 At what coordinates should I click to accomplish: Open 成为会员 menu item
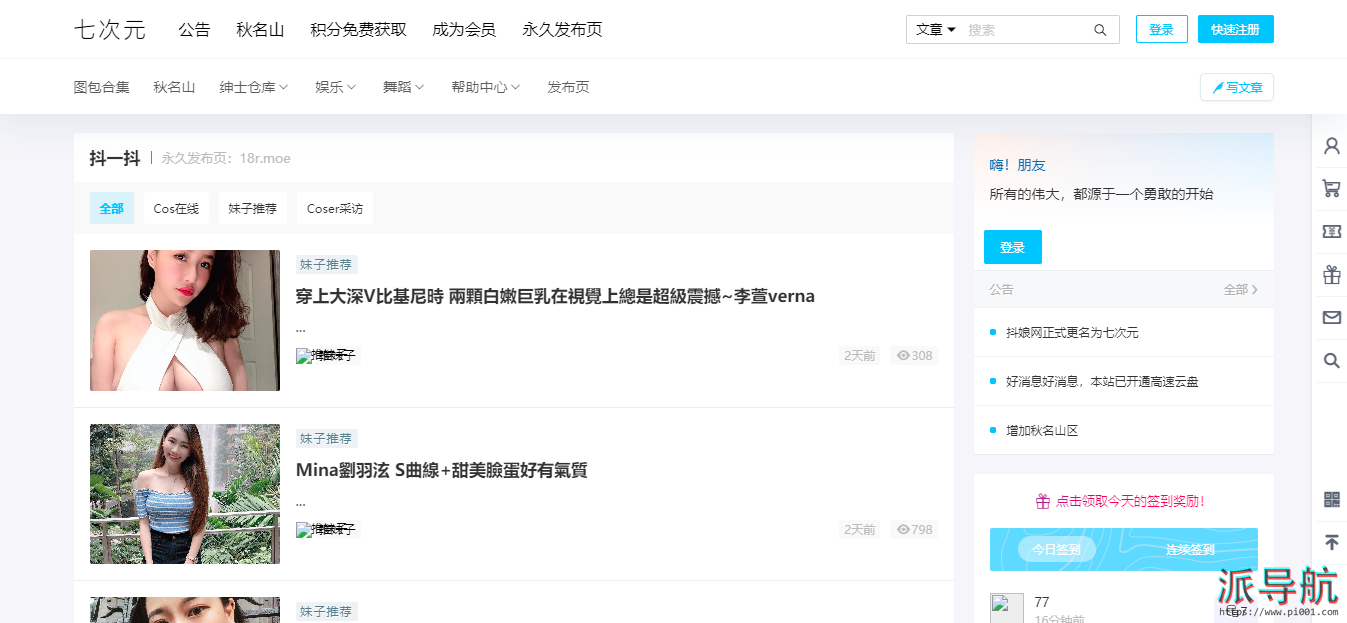[464, 30]
